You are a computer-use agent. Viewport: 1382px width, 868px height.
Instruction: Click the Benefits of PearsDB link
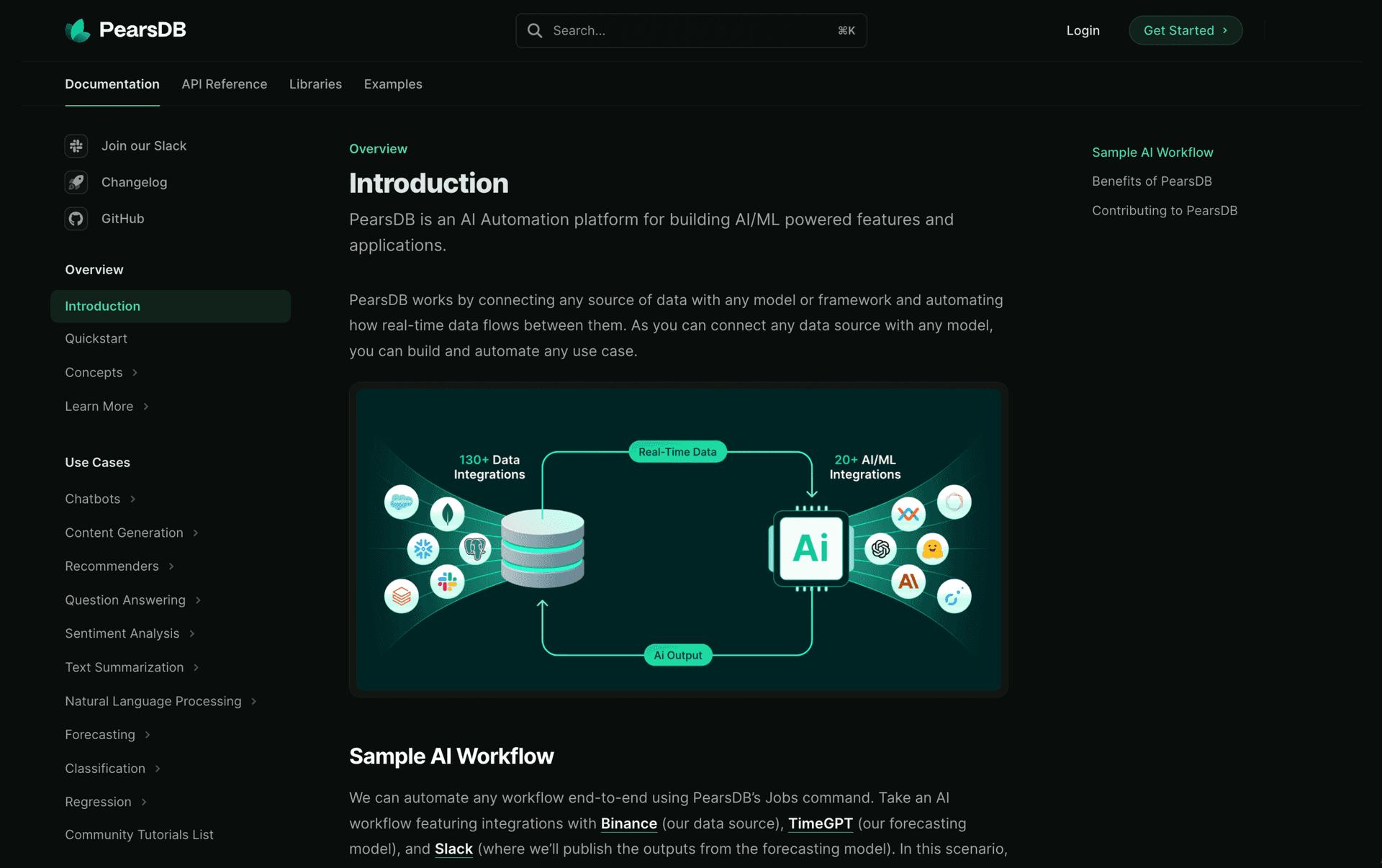point(1151,180)
